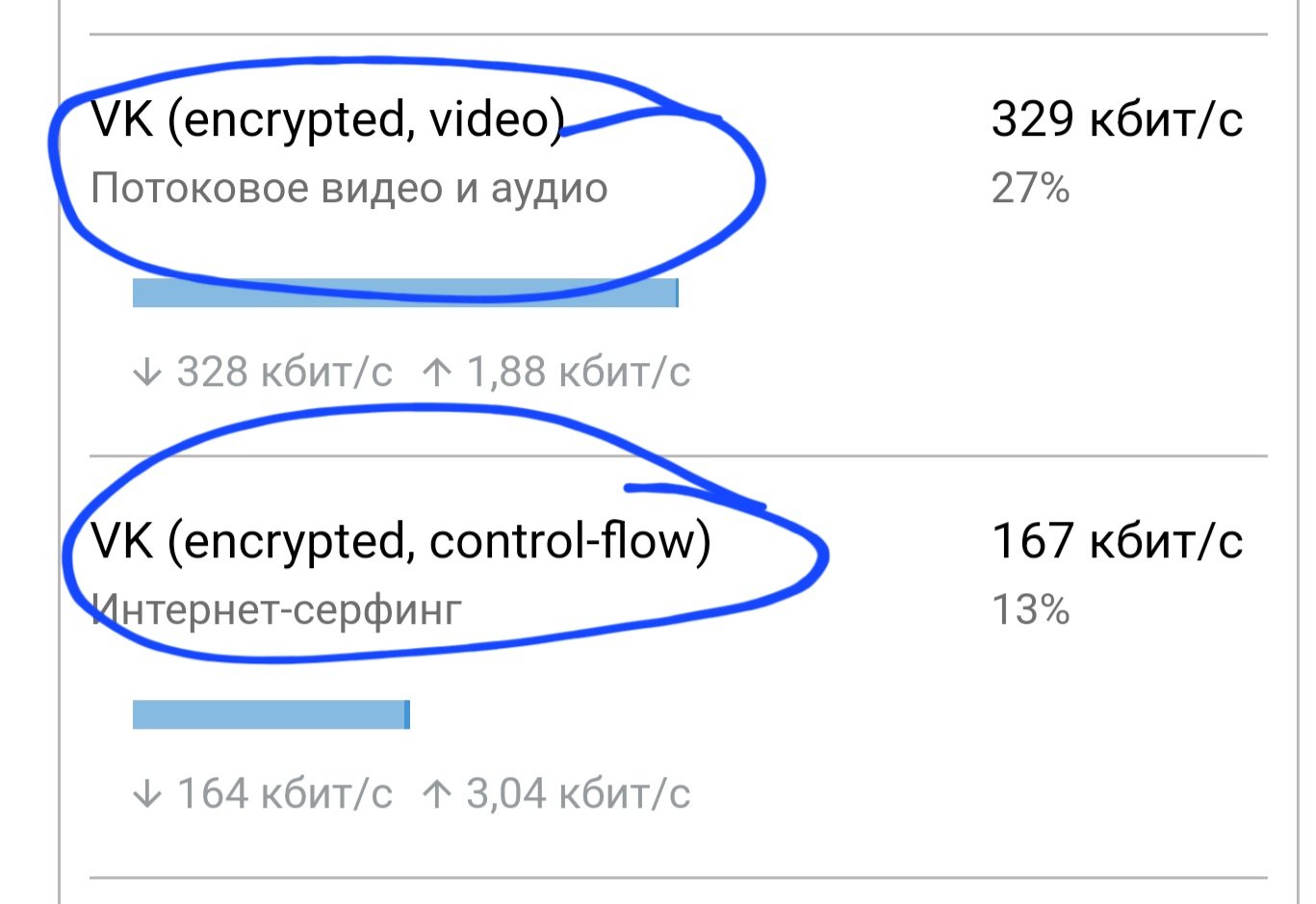Click the 167 кбит/с total speed value
The image size is (1316, 904).
coord(1117,541)
